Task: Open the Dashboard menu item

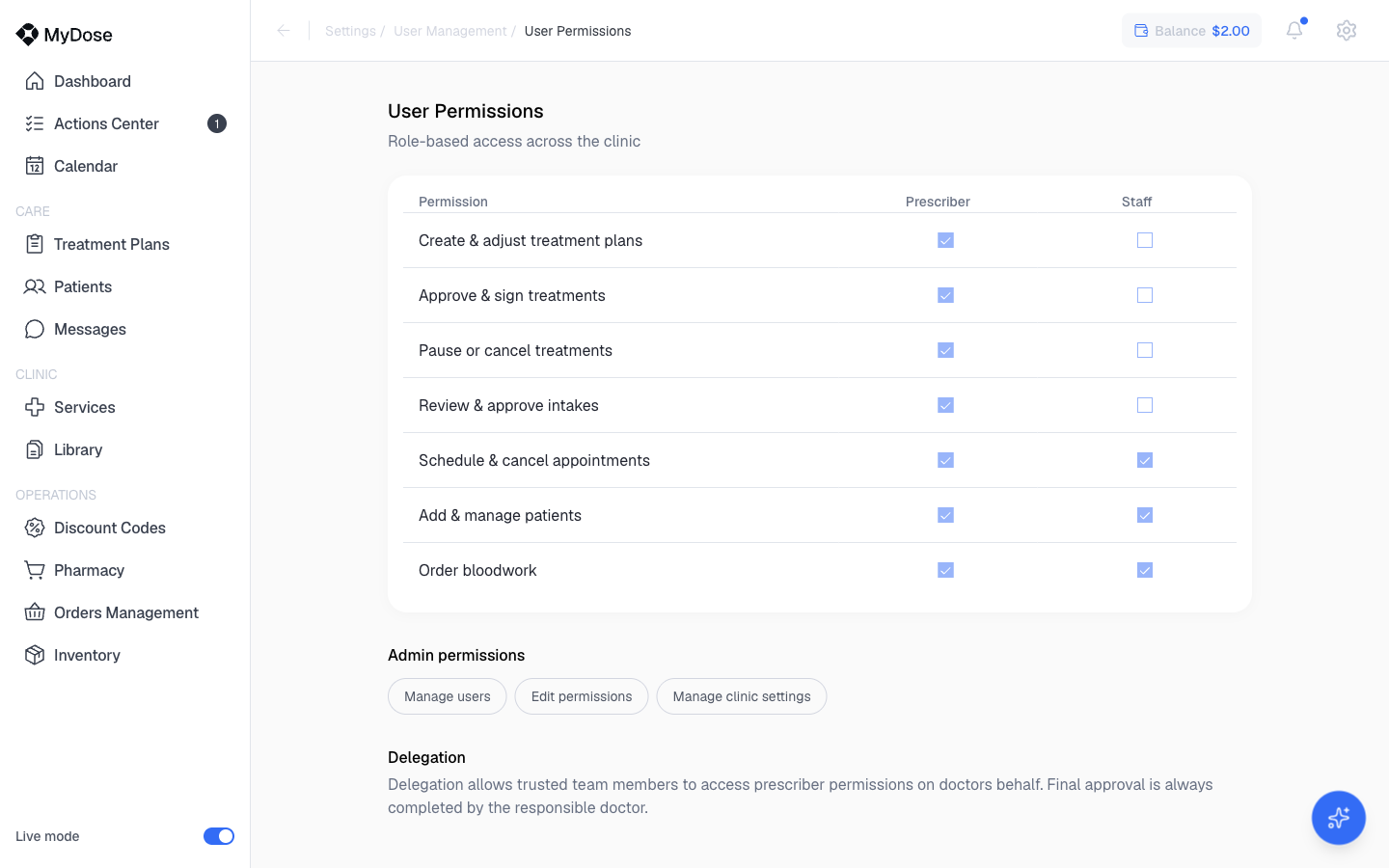Action: (124, 81)
